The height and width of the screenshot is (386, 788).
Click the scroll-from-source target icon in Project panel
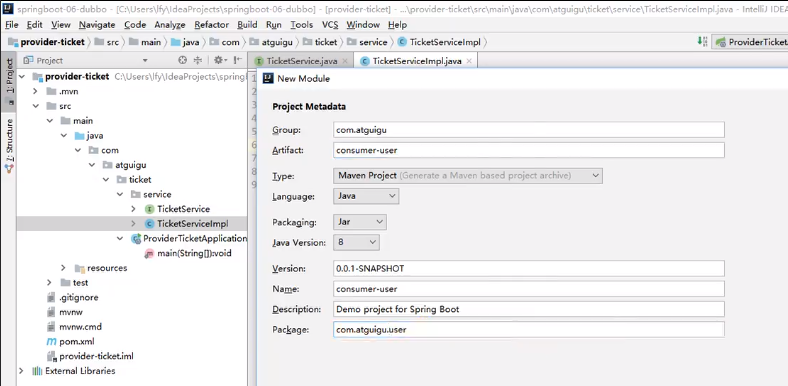tap(182, 60)
